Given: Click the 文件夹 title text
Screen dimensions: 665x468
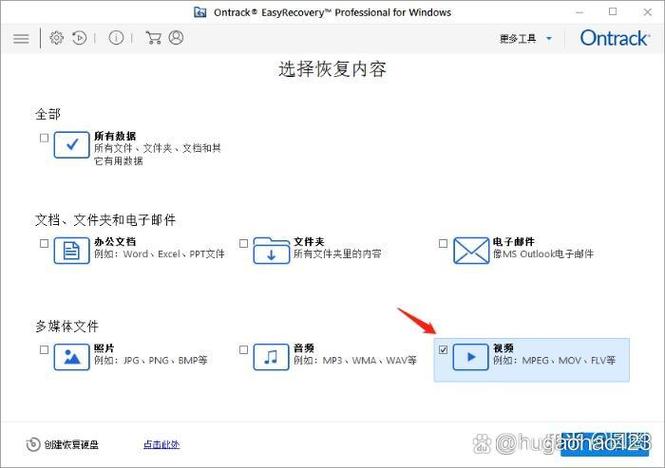Looking at the screenshot, I should click(309, 241).
